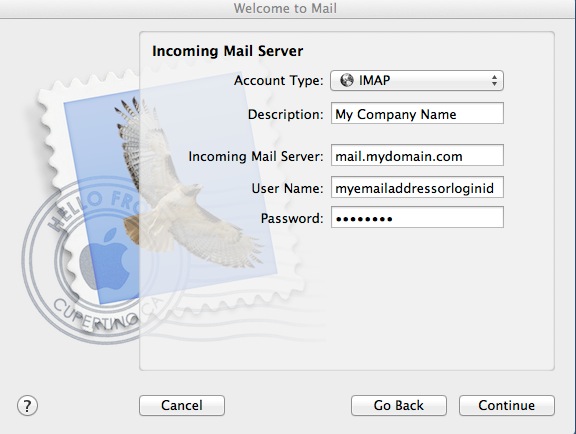
Task: Continue to the next setup step
Action: pos(507,405)
